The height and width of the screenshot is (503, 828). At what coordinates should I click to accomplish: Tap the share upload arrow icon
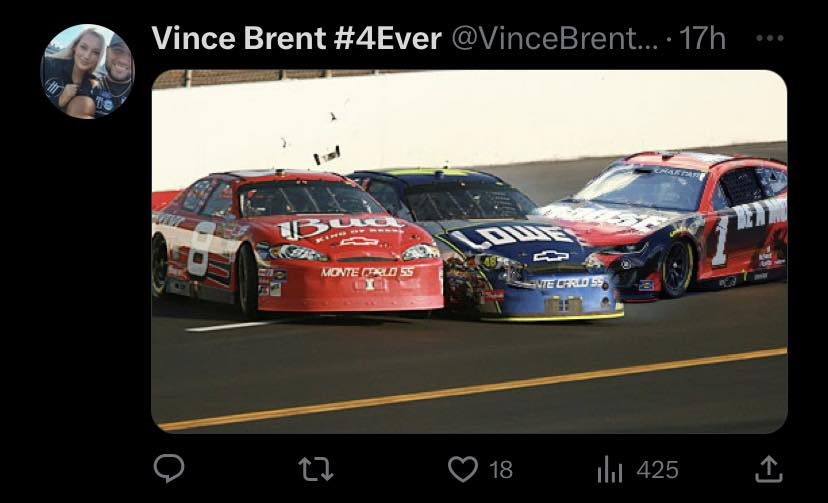tap(768, 469)
